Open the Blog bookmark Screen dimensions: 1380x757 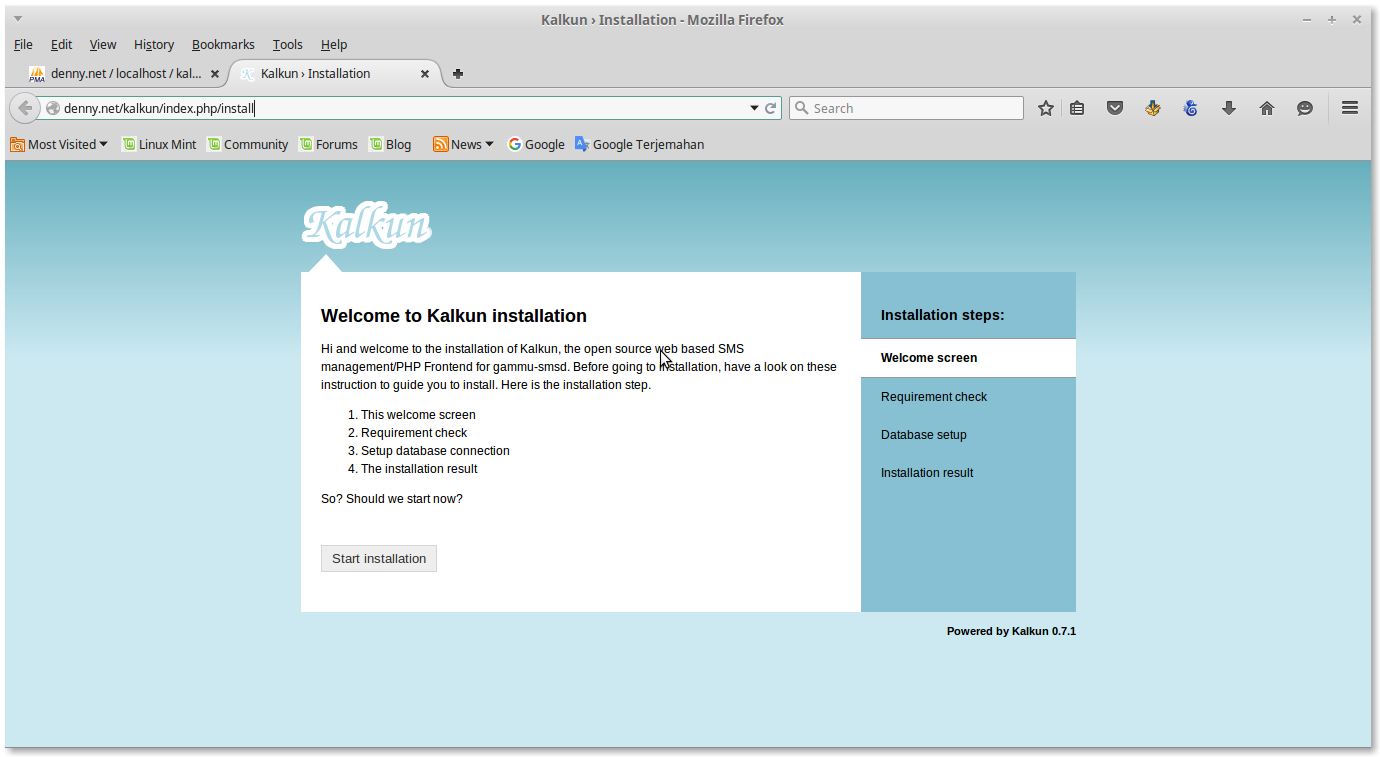pyautogui.click(x=390, y=144)
